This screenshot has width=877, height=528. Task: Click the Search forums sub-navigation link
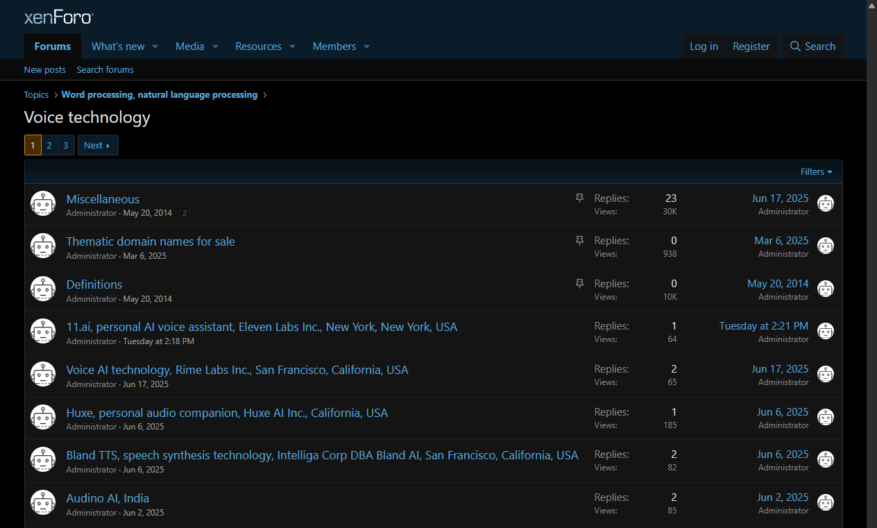pos(105,70)
